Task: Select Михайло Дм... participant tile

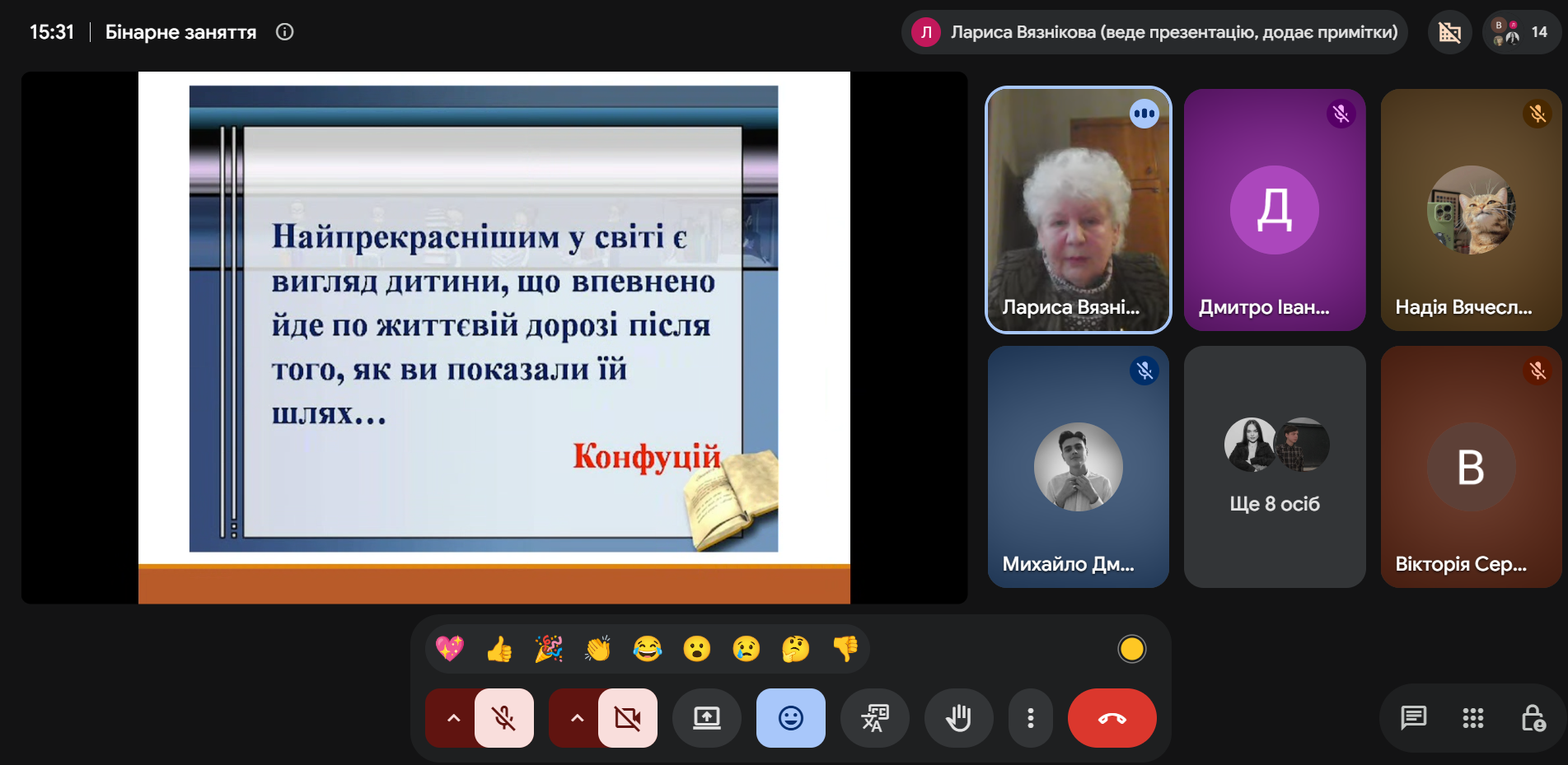Action: (x=1079, y=467)
